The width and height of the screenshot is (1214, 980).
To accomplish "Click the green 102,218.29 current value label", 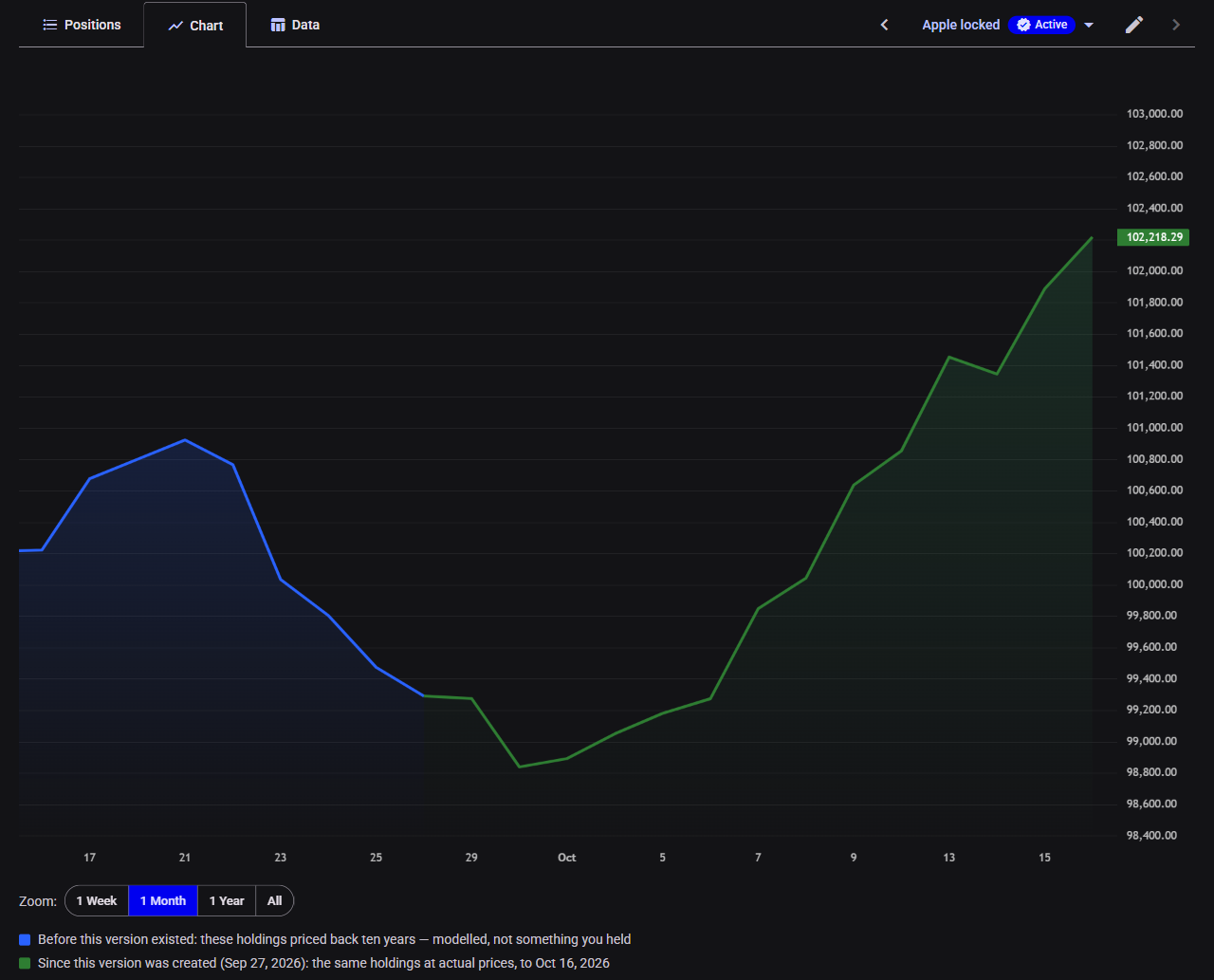I will (1153, 237).
